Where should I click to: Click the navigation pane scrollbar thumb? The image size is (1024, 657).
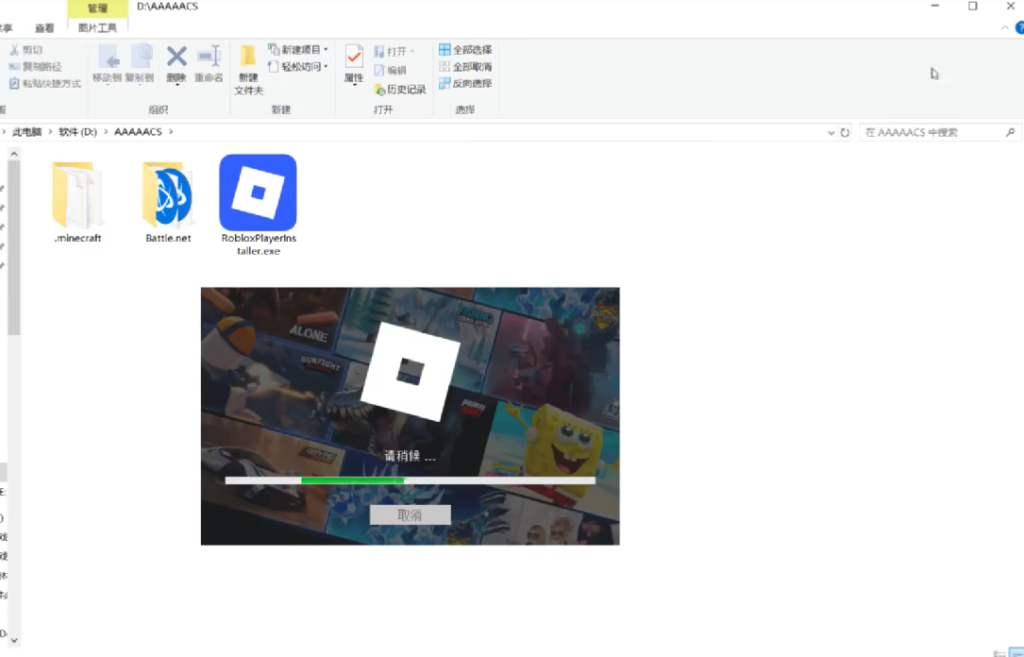(x=14, y=248)
